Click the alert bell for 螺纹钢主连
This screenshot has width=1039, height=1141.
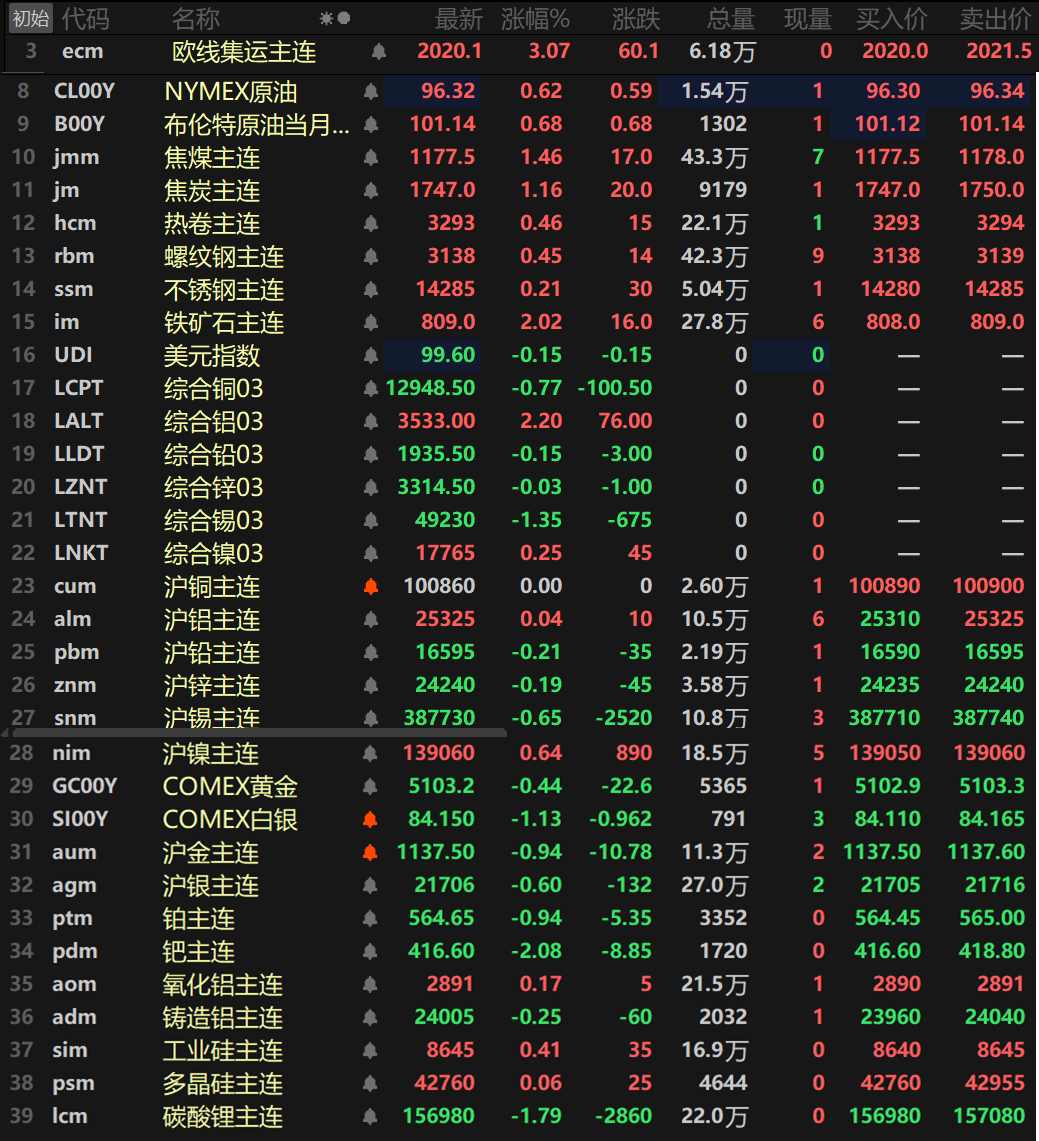pos(371,256)
